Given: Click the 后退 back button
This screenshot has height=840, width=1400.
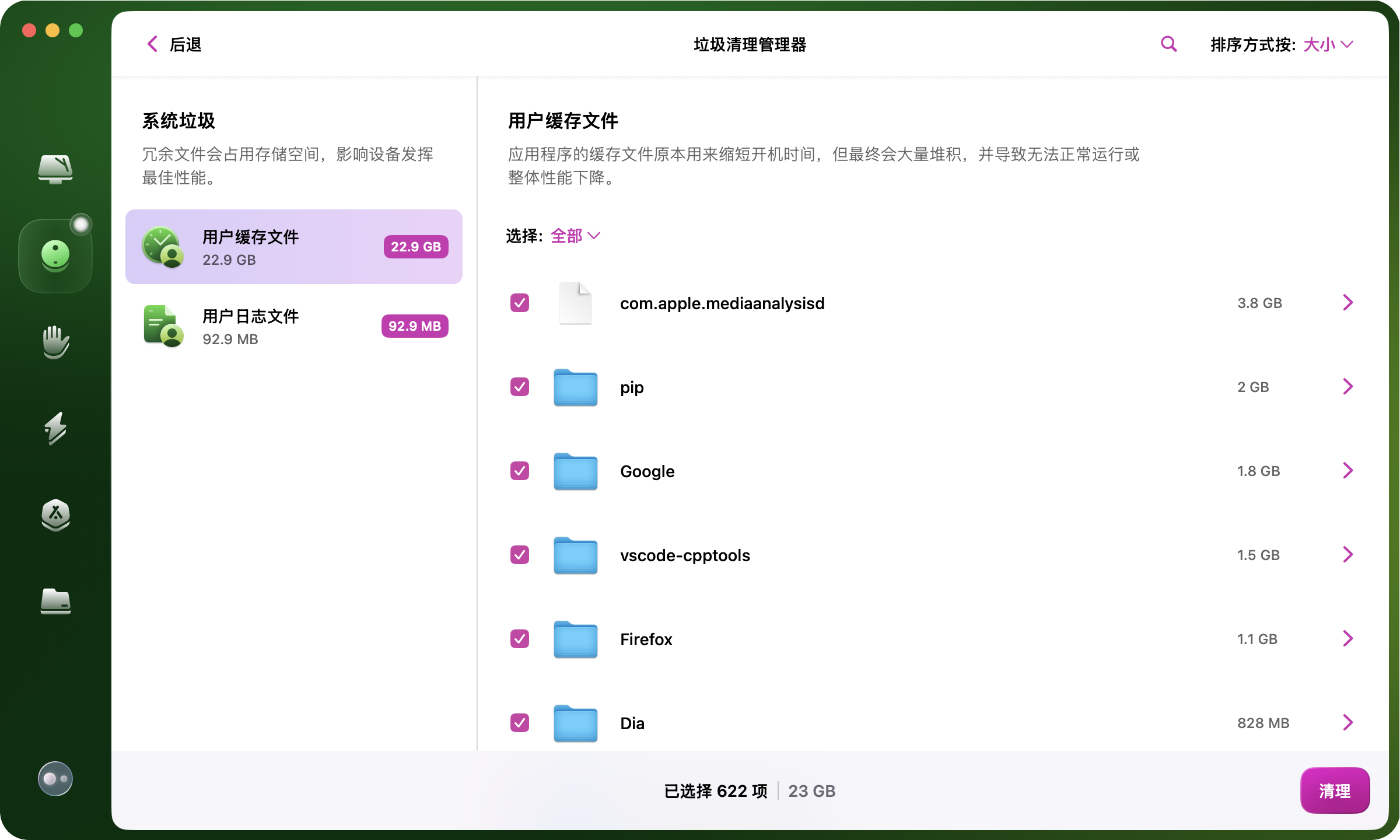Looking at the screenshot, I should click(x=174, y=44).
